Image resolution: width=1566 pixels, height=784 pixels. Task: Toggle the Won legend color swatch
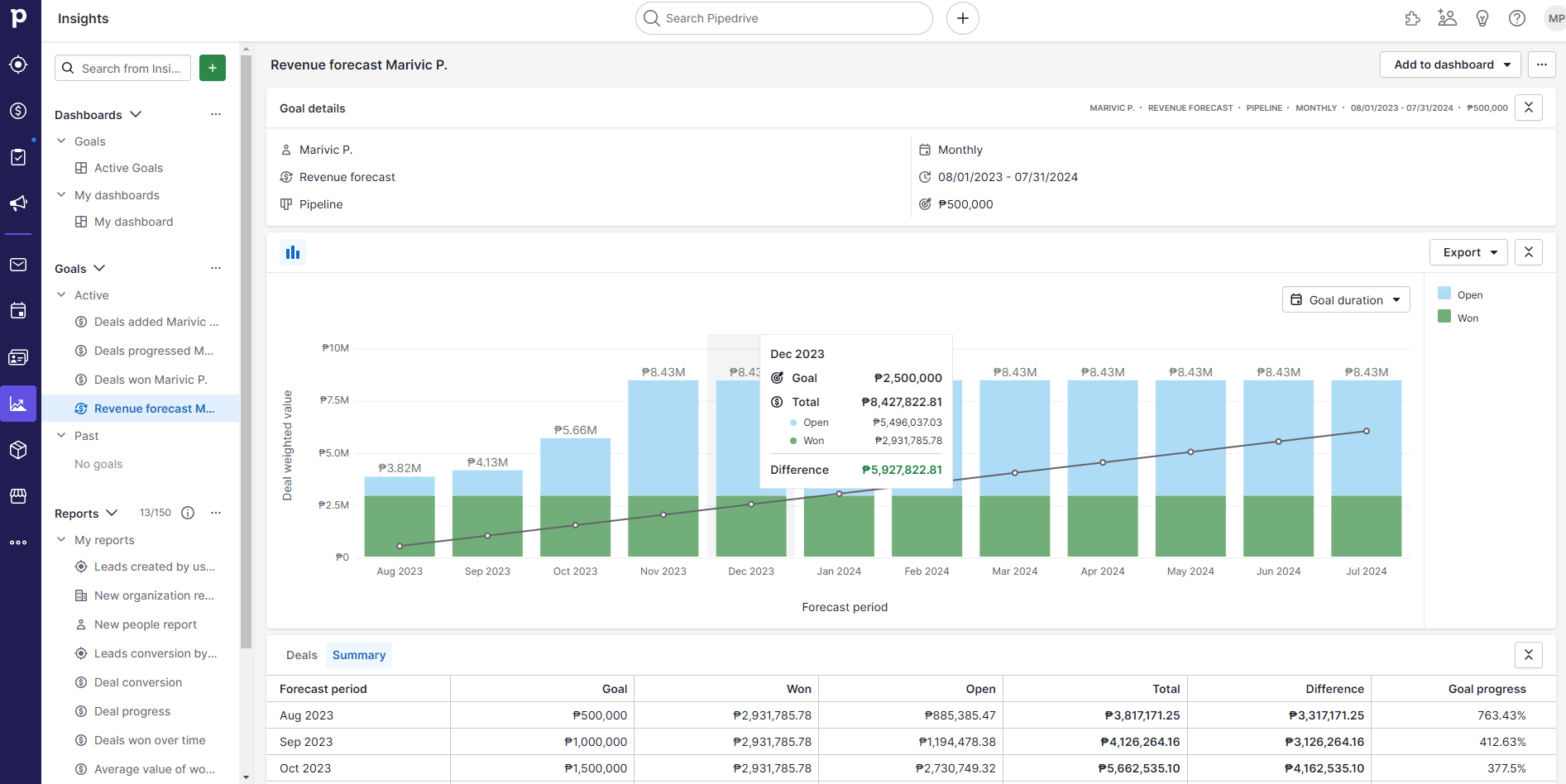1444,316
